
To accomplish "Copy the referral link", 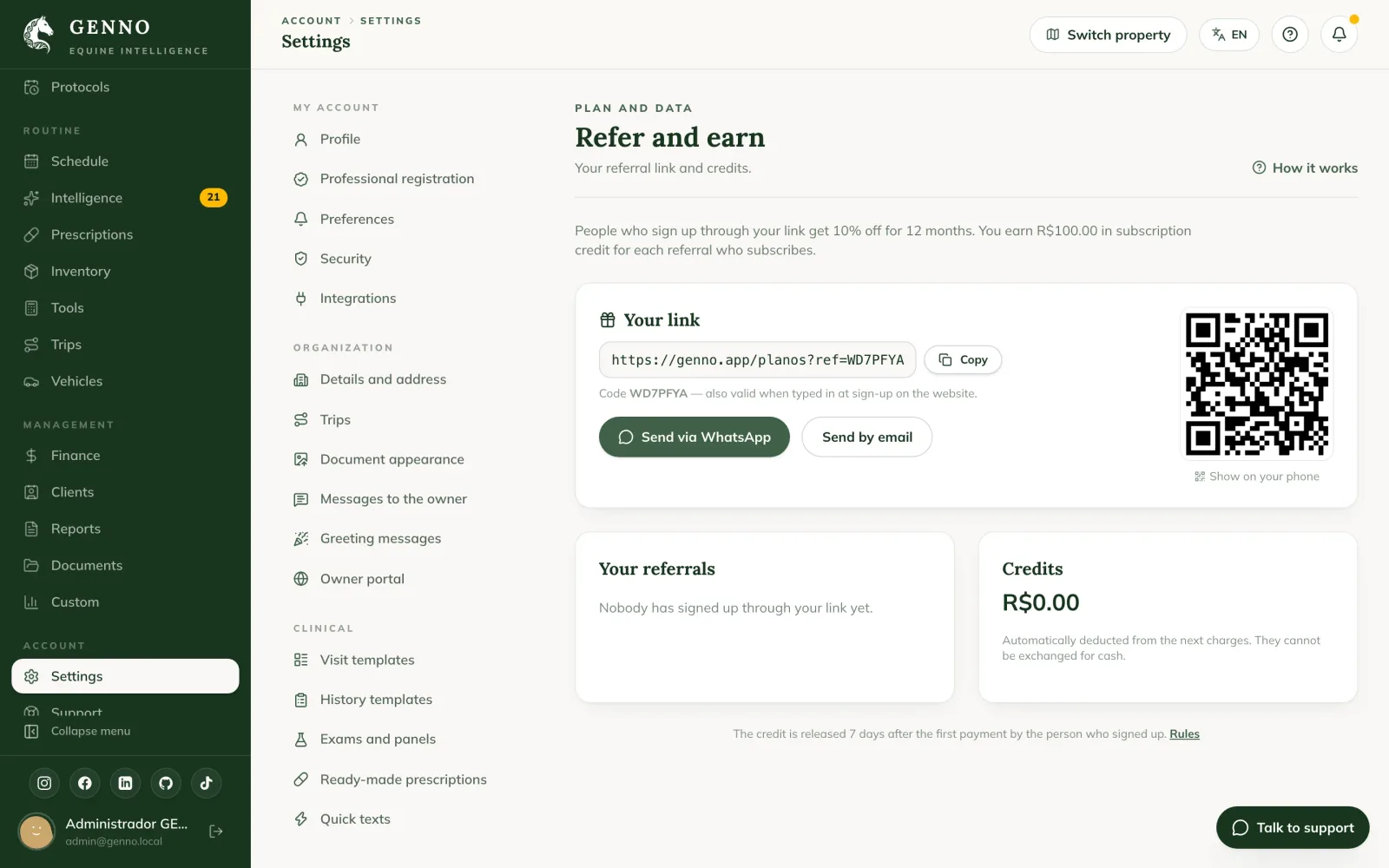I will coord(963,359).
